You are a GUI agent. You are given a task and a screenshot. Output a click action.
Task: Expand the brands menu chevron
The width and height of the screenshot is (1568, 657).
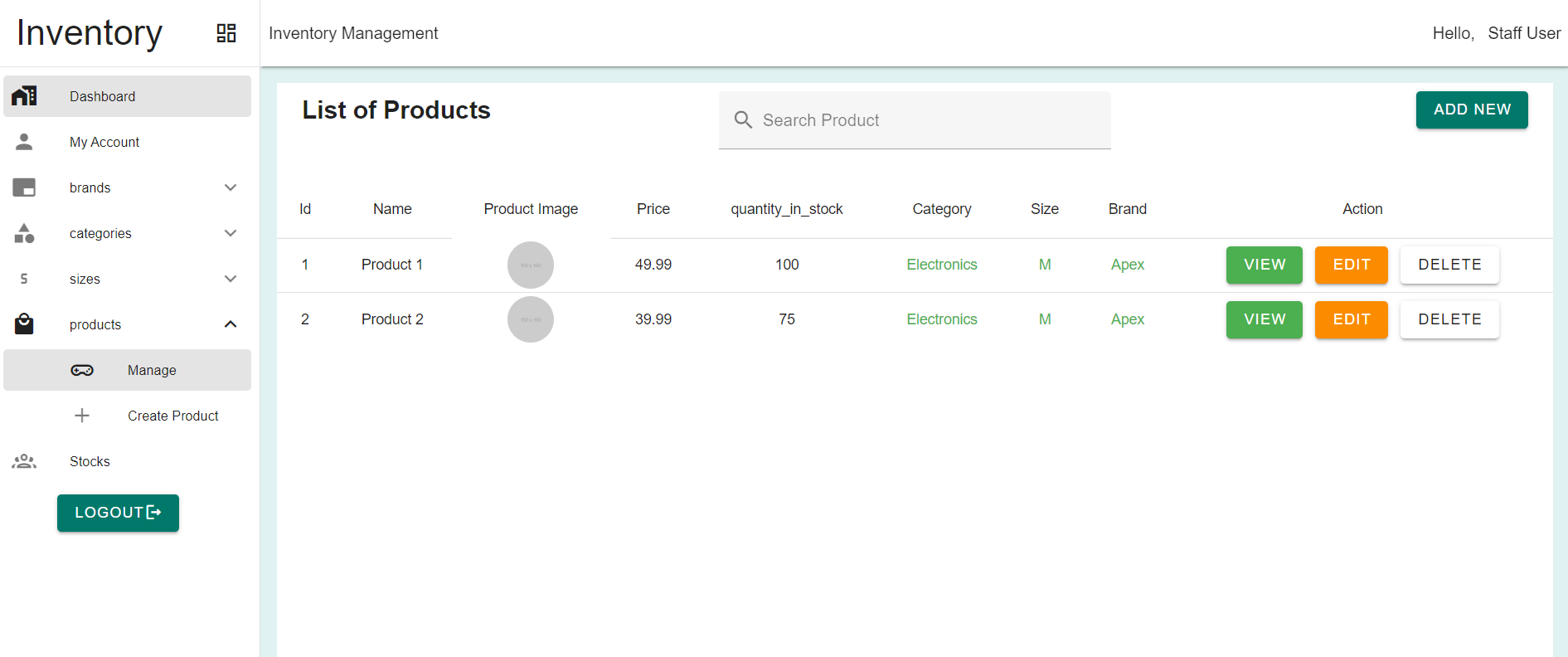coord(231,187)
